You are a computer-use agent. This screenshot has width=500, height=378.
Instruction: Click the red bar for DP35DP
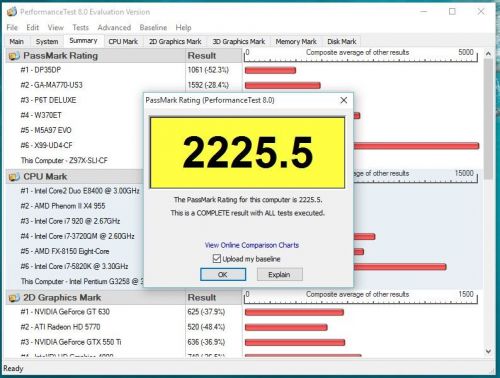click(270, 70)
